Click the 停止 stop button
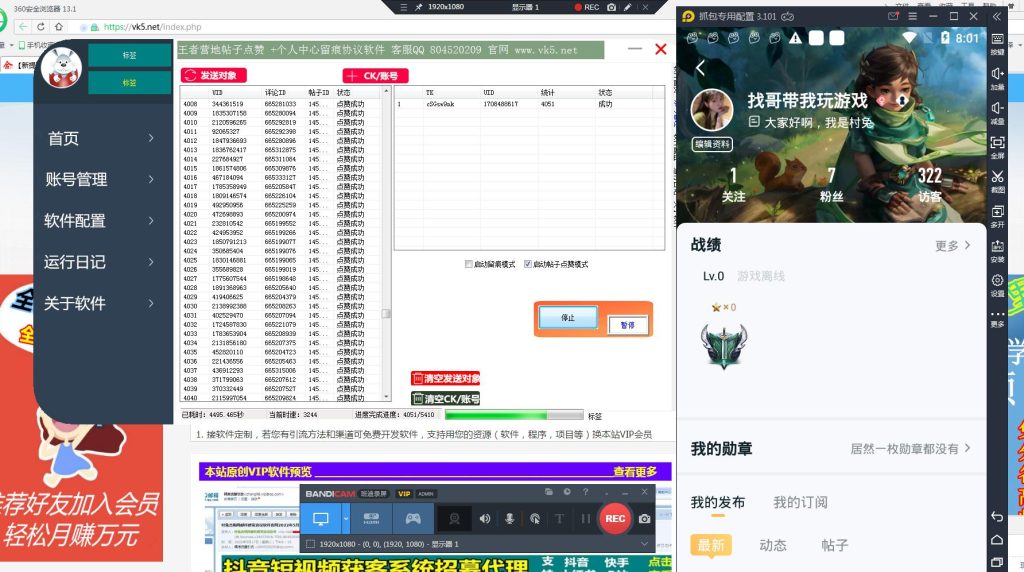The image size is (1024, 572). coord(568,318)
